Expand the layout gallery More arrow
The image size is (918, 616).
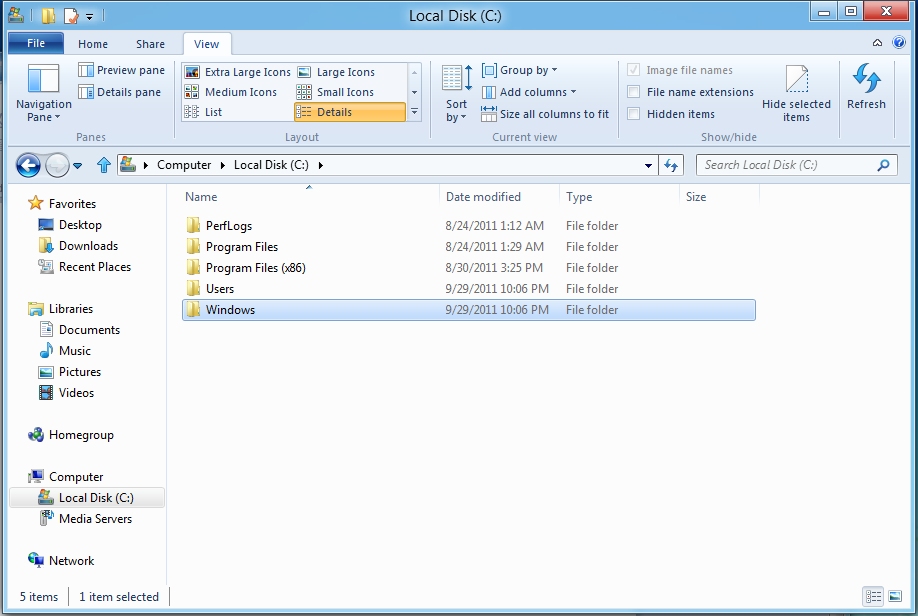[415, 111]
